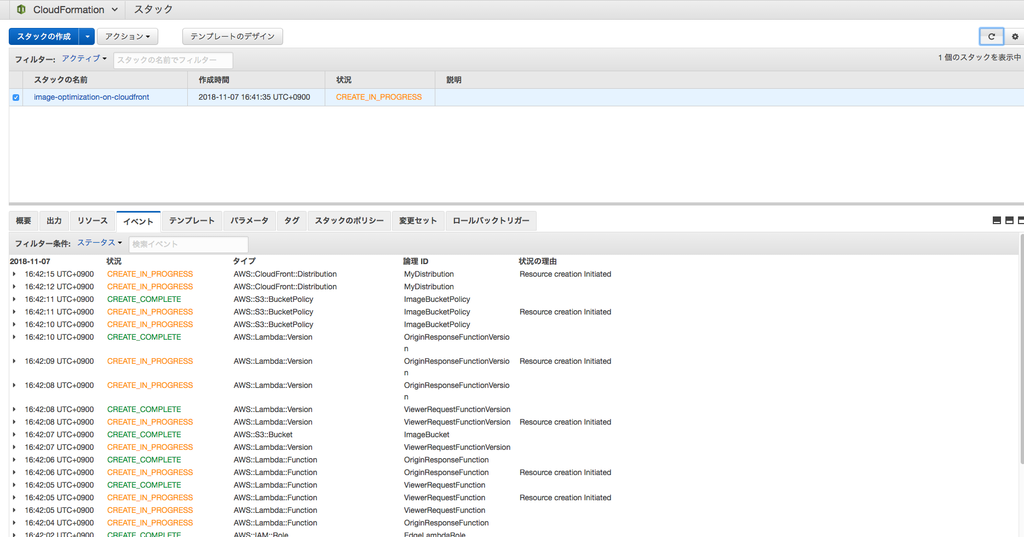Switch to the テンプレート tab
The width and height of the screenshot is (1024, 537).
[x=192, y=221]
